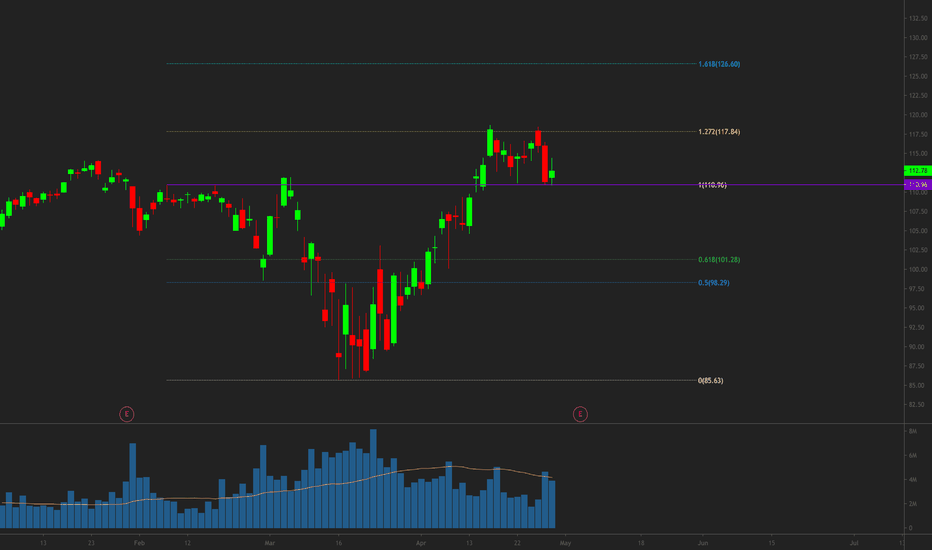
Task: Click the 18 date label on time axis
Action: click(641, 543)
